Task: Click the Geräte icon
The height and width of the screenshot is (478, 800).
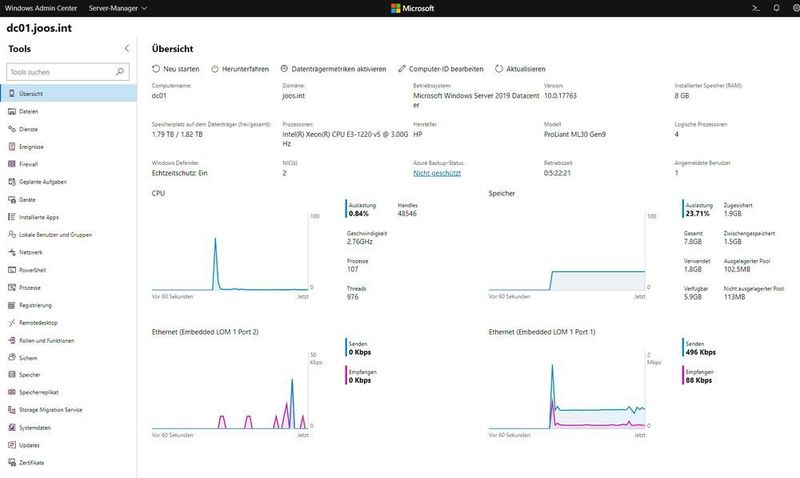Action: pyautogui.click(x=12, y=199)
